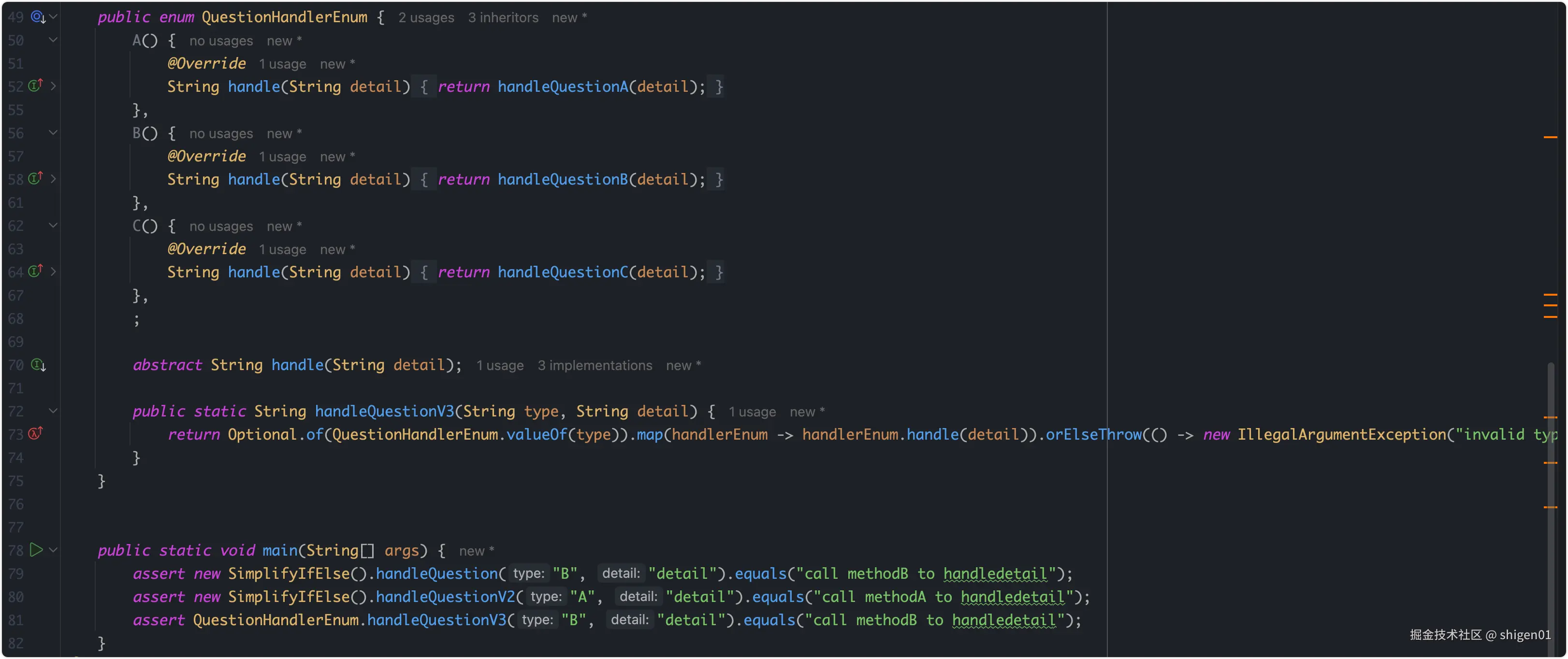Viewport: 1568px width, 659px height.
Task: Click the subclassed-enum gutter icon on line 49
Action: (38, 17)
